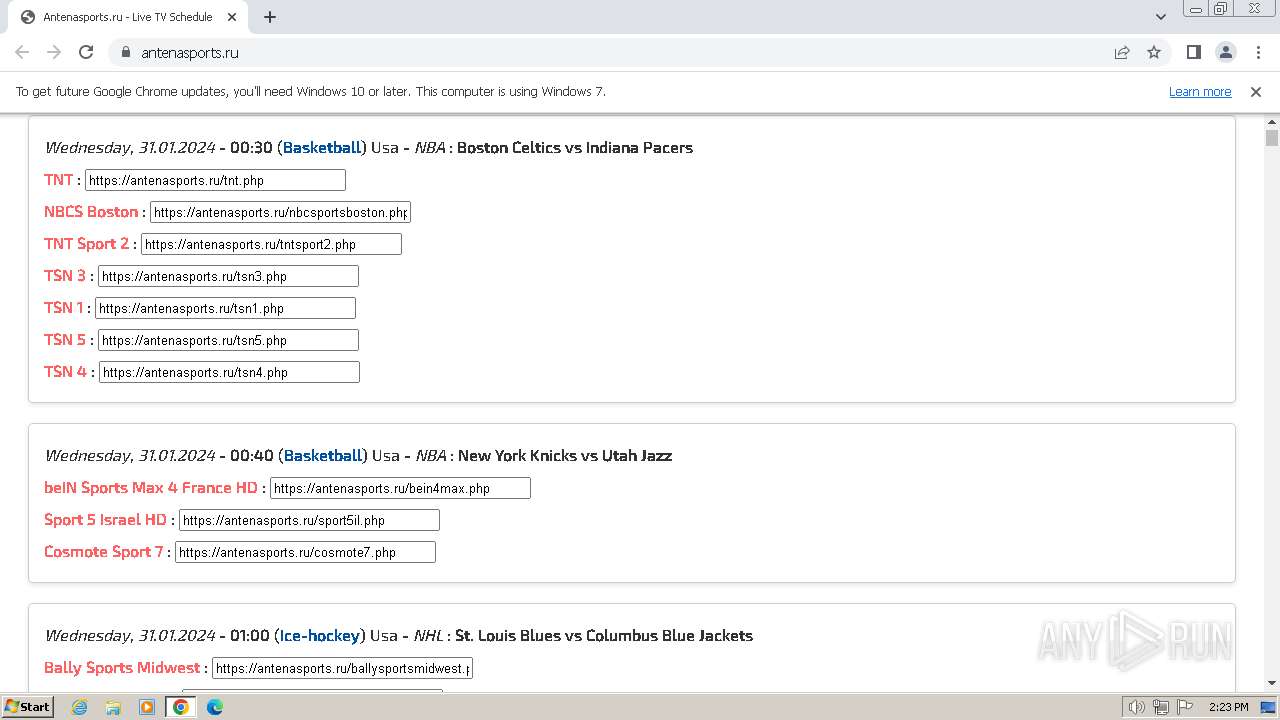1280x720 pixels.
Task: Reload the page with the refresh icon
Action: click(86, 52)
